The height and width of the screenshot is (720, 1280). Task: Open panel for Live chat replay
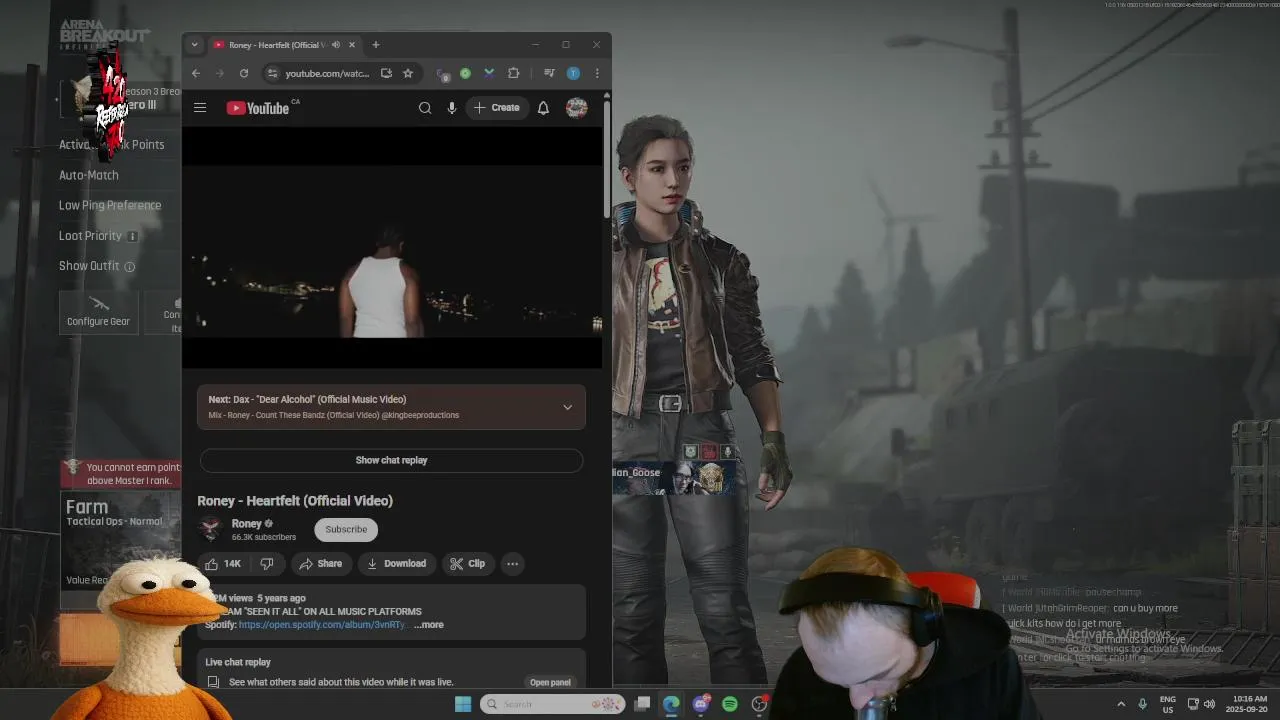[550, 682]
